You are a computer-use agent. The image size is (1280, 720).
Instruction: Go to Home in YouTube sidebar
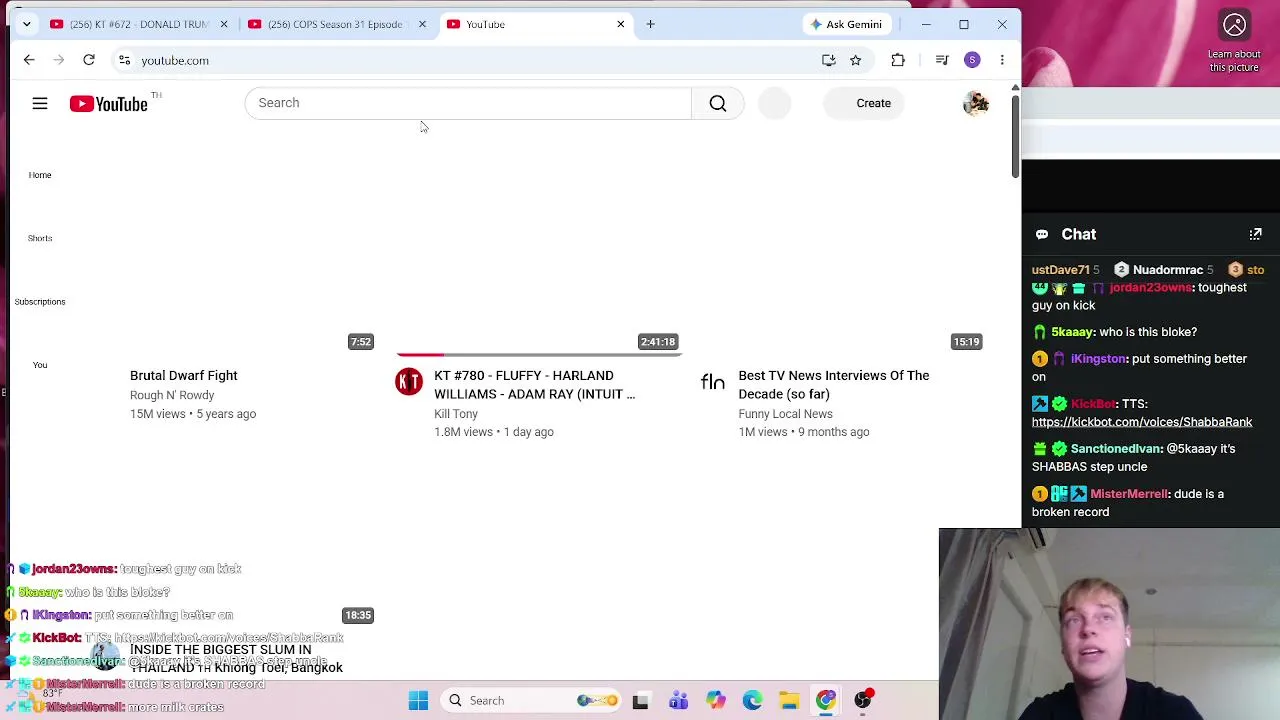click(40, 175)
